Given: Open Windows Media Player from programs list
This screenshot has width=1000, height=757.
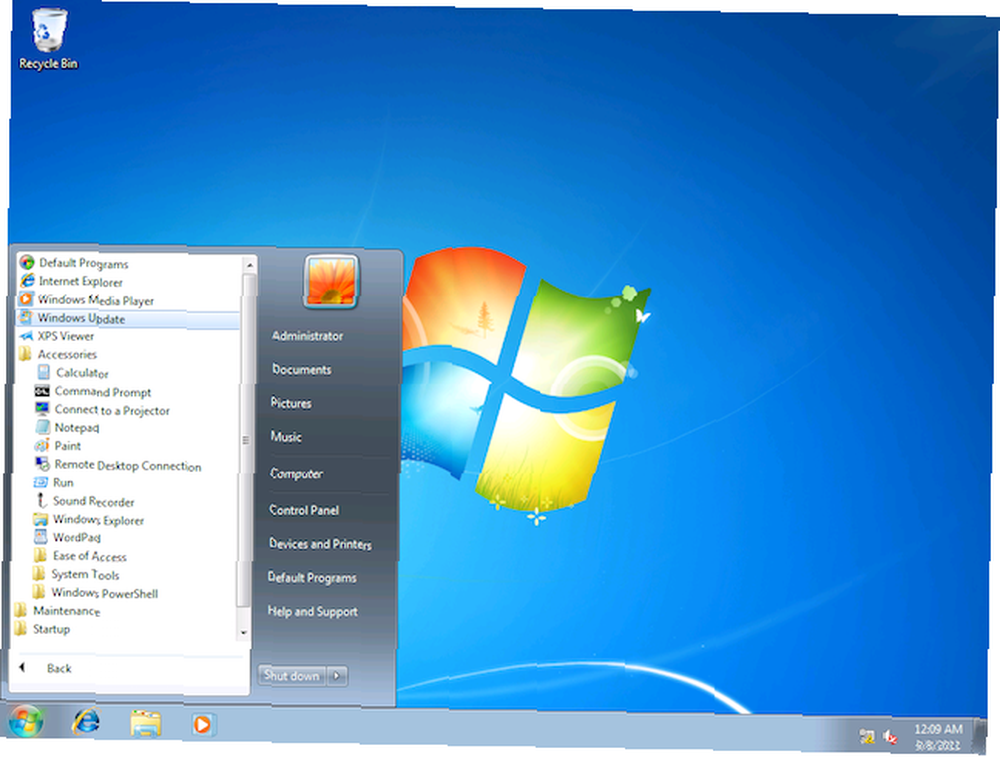Looking at the screenshot, I should tap(86, 300).
